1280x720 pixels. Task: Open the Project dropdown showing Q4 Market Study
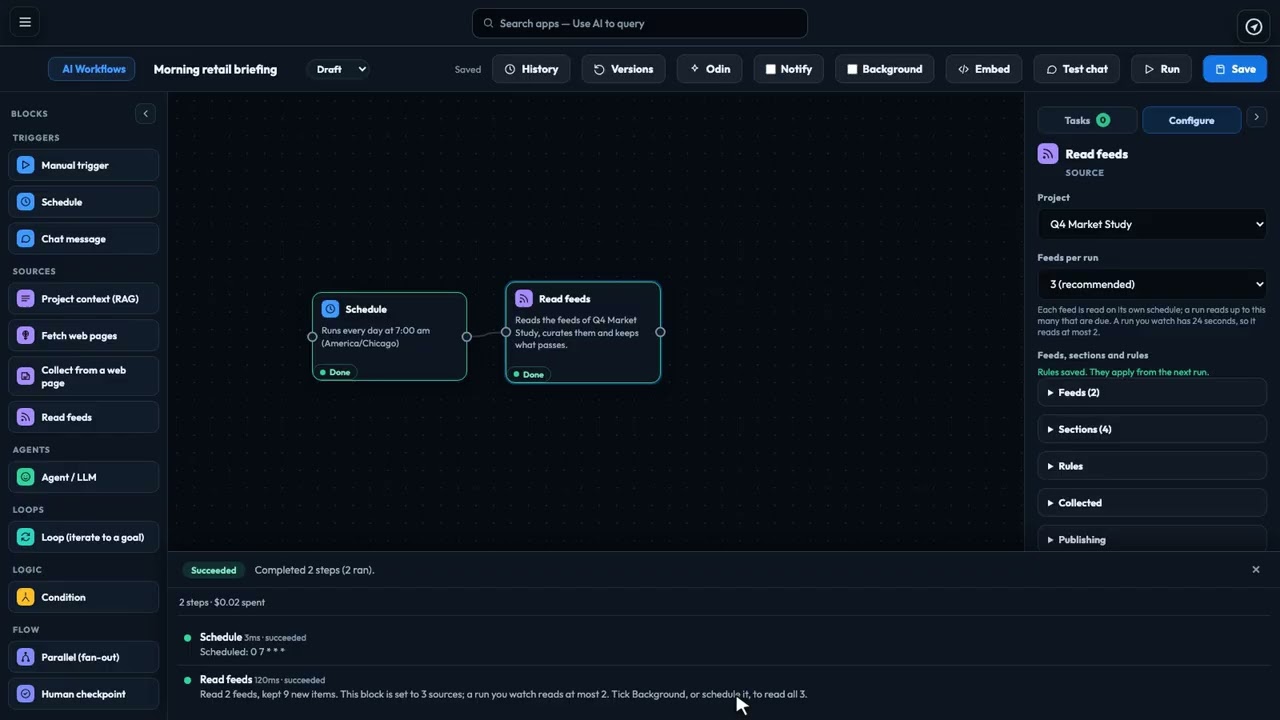click(1152, 224)
